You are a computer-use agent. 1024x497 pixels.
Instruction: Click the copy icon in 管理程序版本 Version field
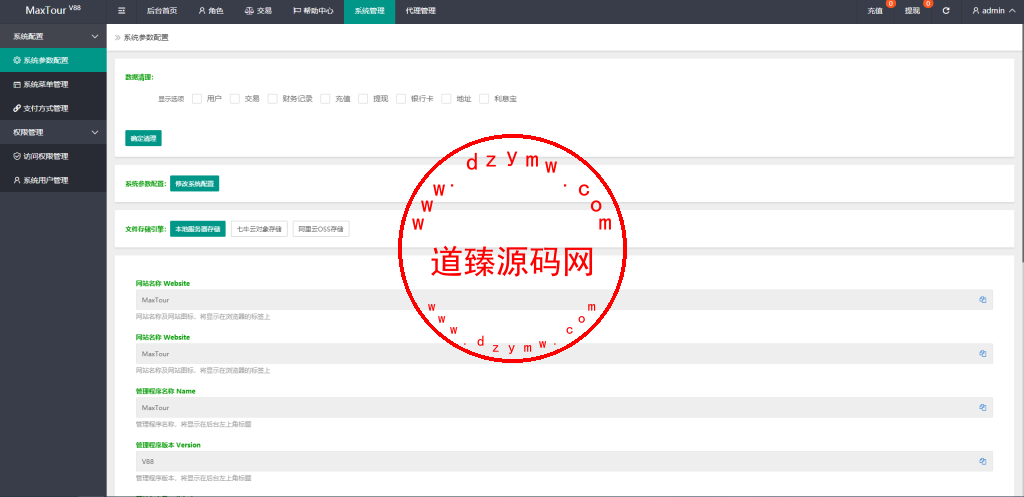click(982, 461)
